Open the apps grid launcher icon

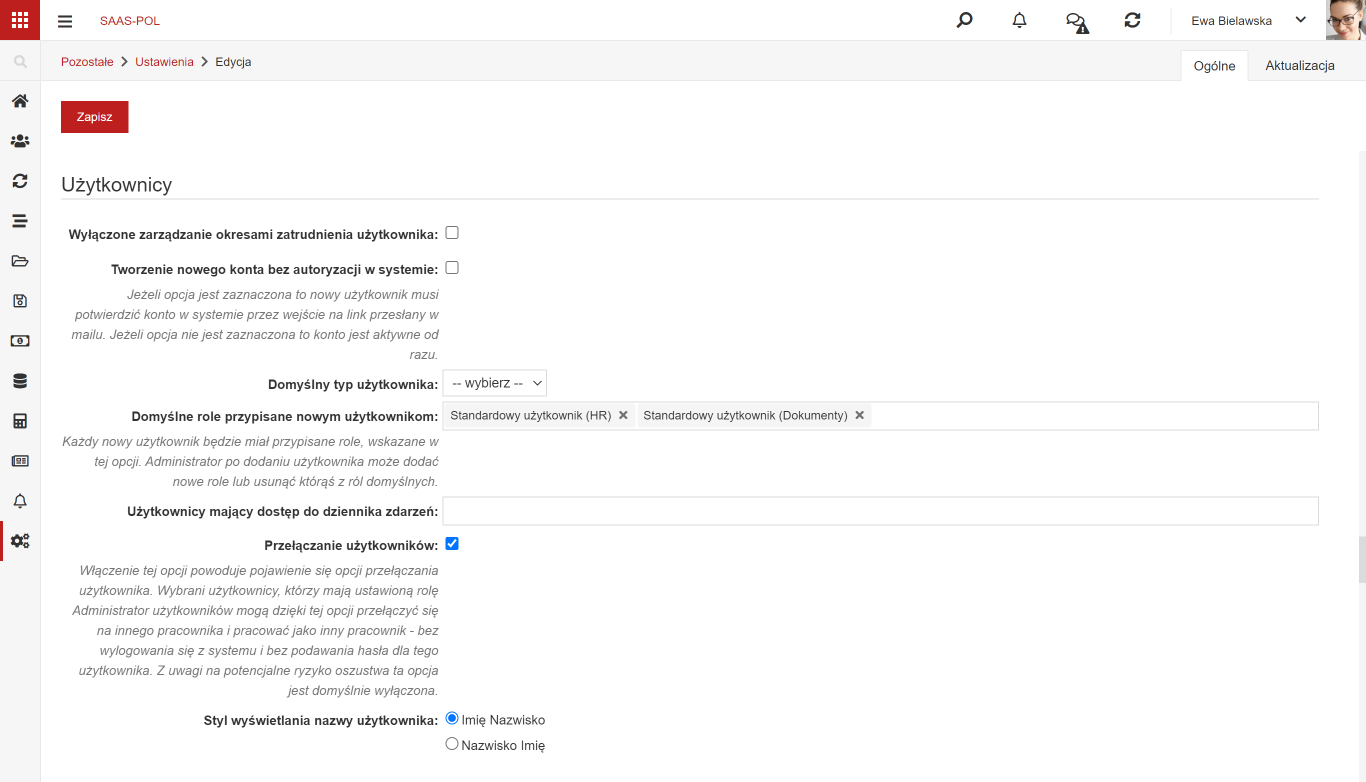pyautogui.click(x=20, y=20)
